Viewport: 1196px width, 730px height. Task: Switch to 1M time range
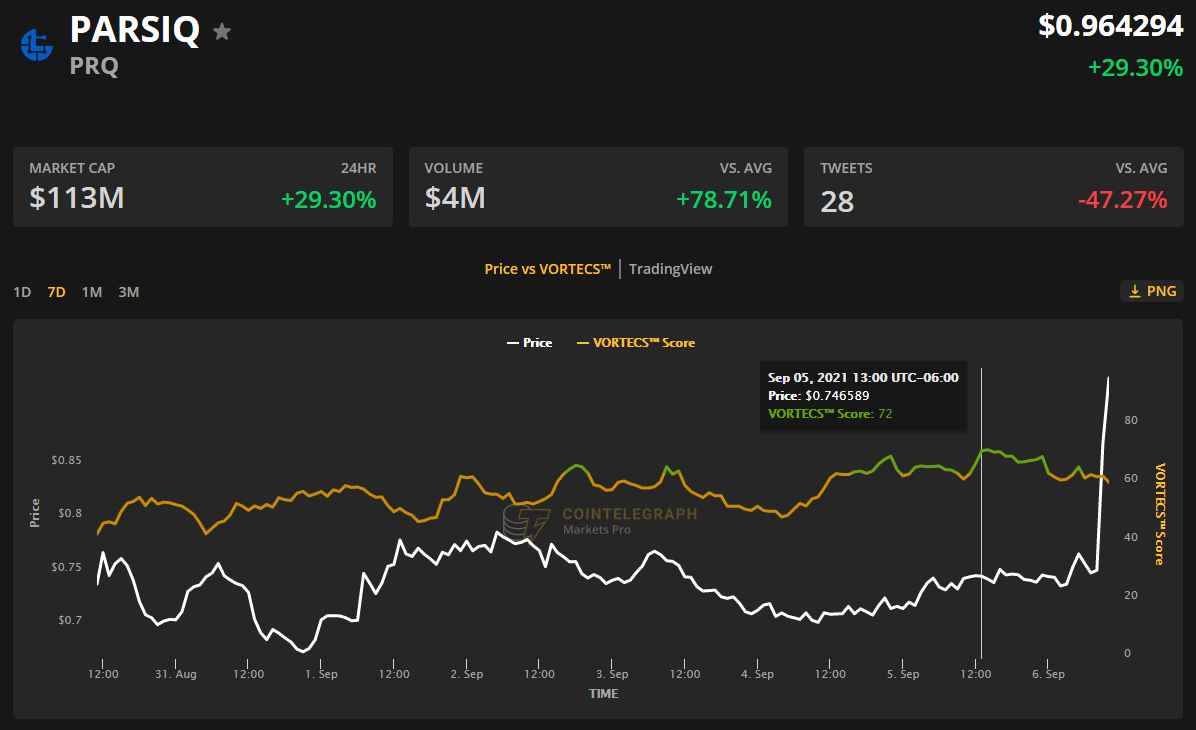92,292
